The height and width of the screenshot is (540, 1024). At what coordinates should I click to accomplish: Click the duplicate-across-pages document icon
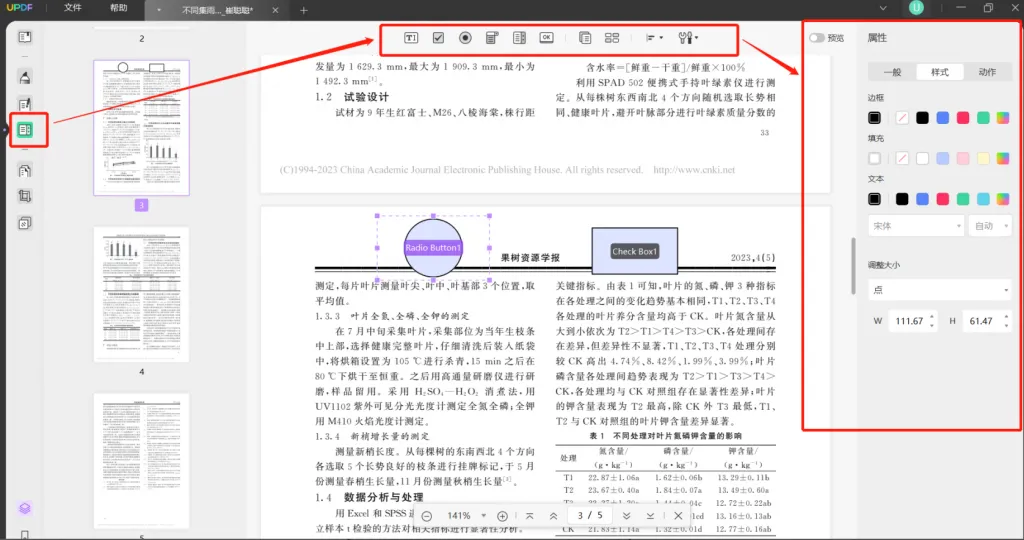pos(585,38)
